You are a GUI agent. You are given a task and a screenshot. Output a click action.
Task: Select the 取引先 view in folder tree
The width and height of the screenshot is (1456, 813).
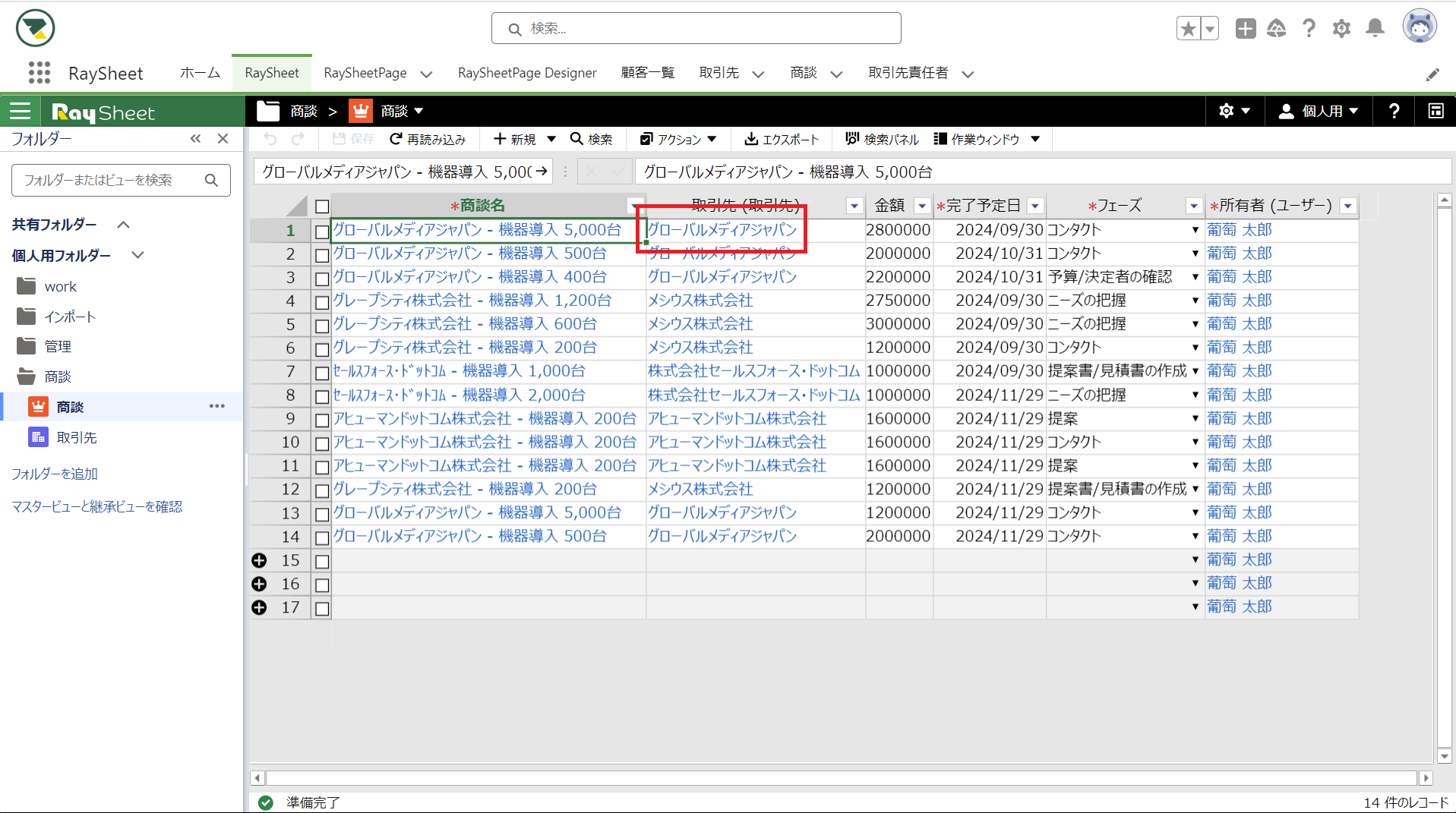coord(77,437)
